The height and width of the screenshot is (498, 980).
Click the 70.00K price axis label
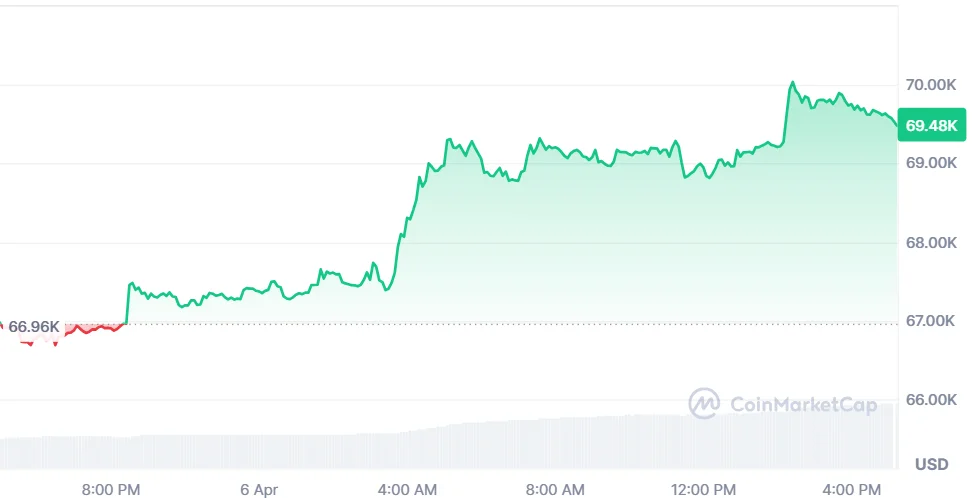pos(930,86)
